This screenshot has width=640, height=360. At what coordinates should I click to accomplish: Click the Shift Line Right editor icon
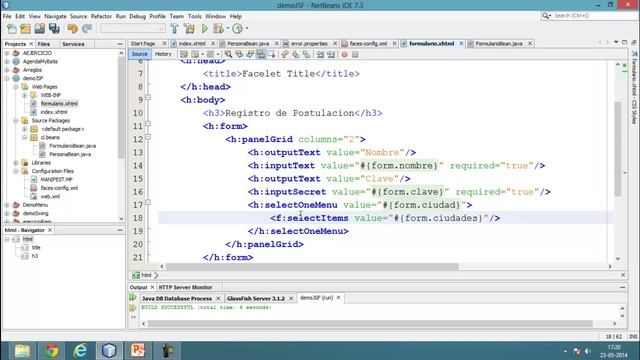(x=331, y=54)
